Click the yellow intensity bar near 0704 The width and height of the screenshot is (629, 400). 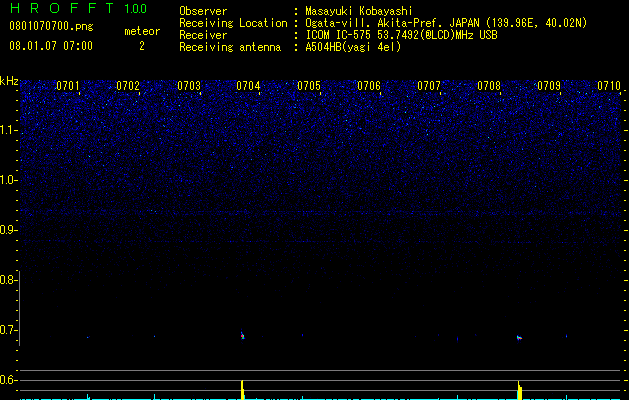point(242,390)
